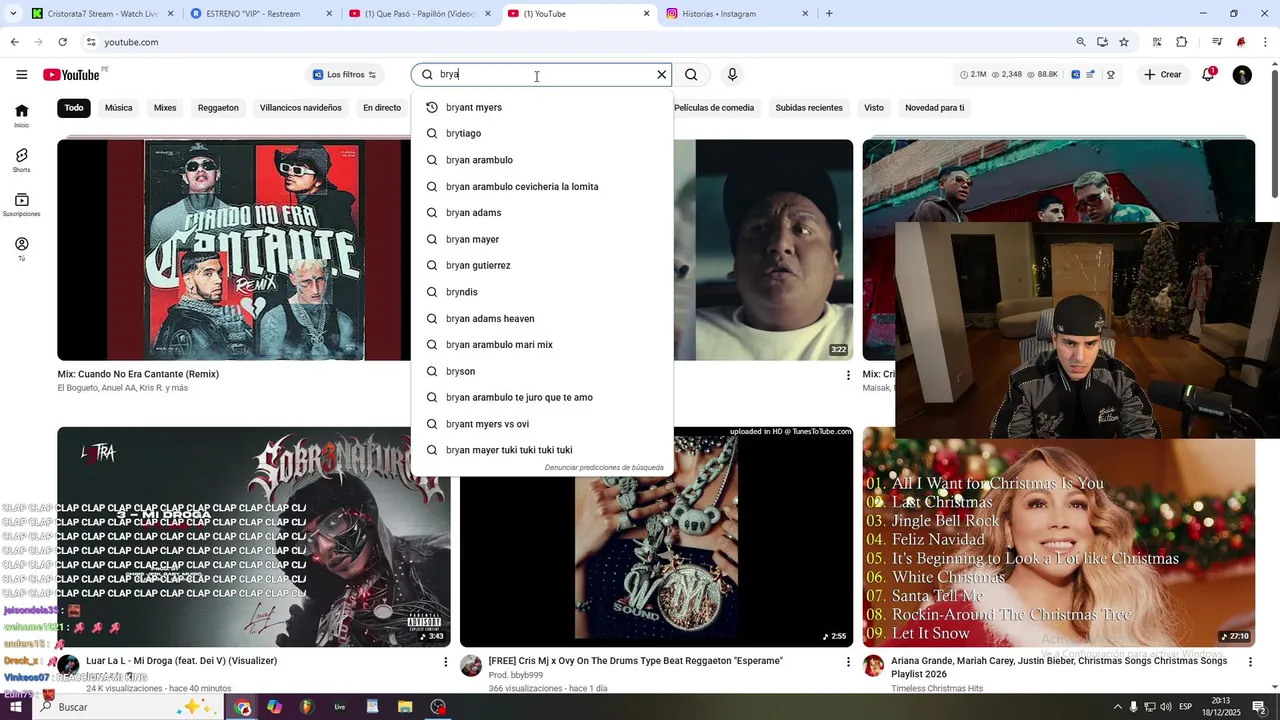
Task: Select the Mixes filter chip
Action: 165,108
